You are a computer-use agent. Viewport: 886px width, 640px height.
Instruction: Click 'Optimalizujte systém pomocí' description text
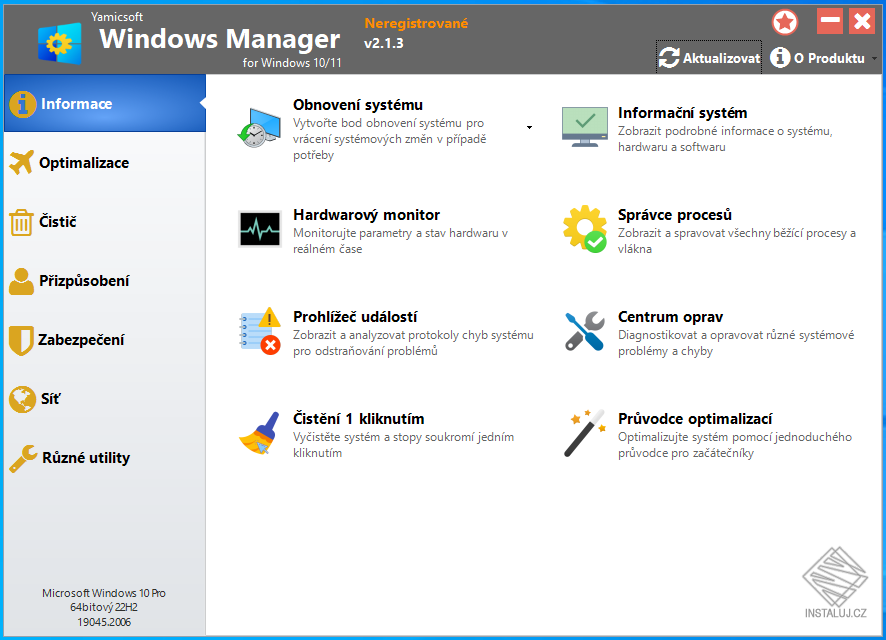[735, 445]
